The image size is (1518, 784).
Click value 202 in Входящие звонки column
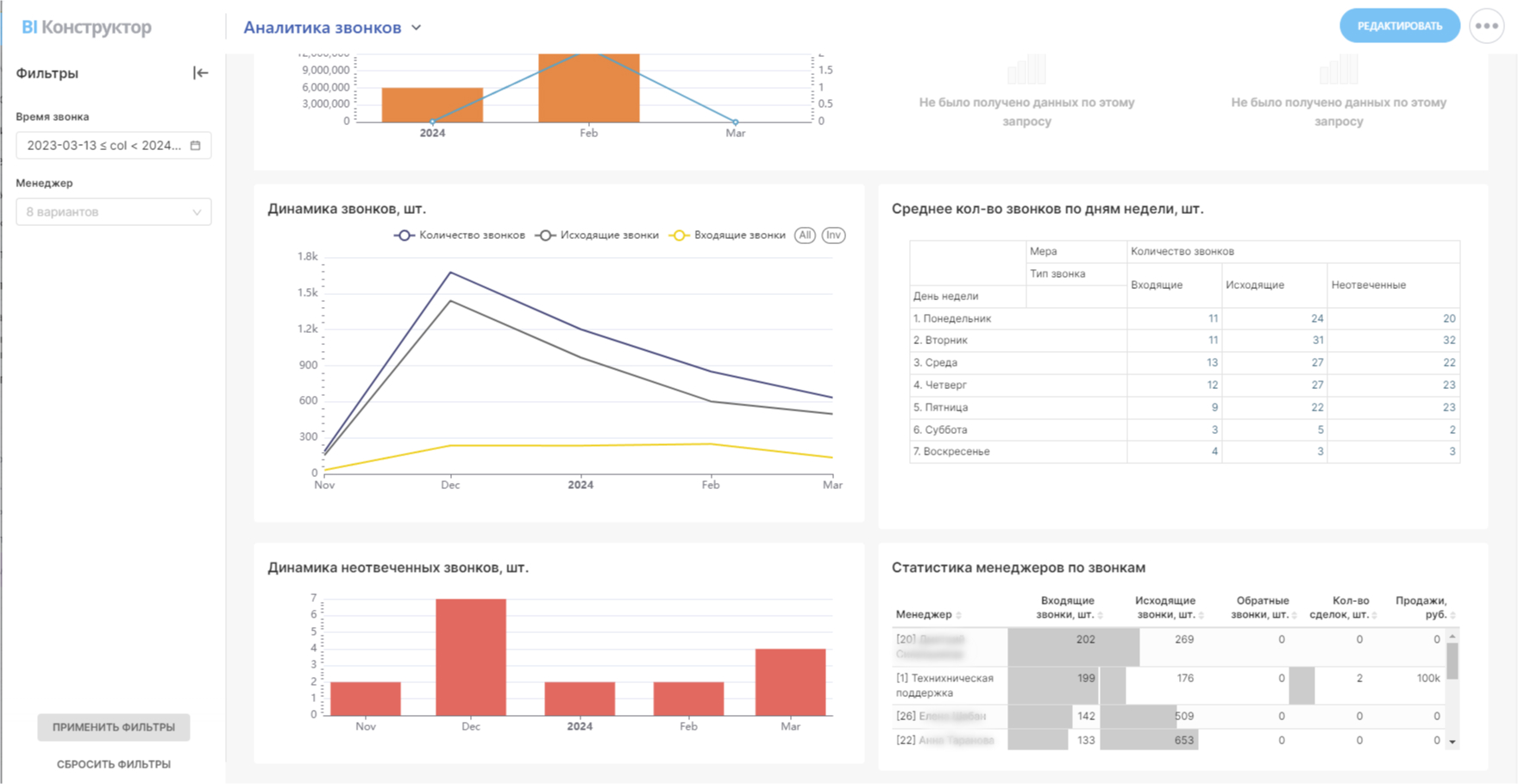click(1085, 639)
